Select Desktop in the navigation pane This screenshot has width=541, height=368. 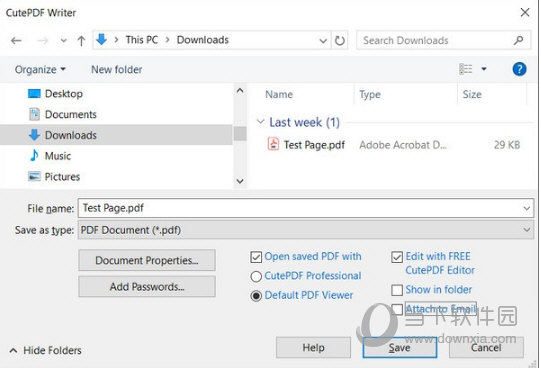pos(64,94)
